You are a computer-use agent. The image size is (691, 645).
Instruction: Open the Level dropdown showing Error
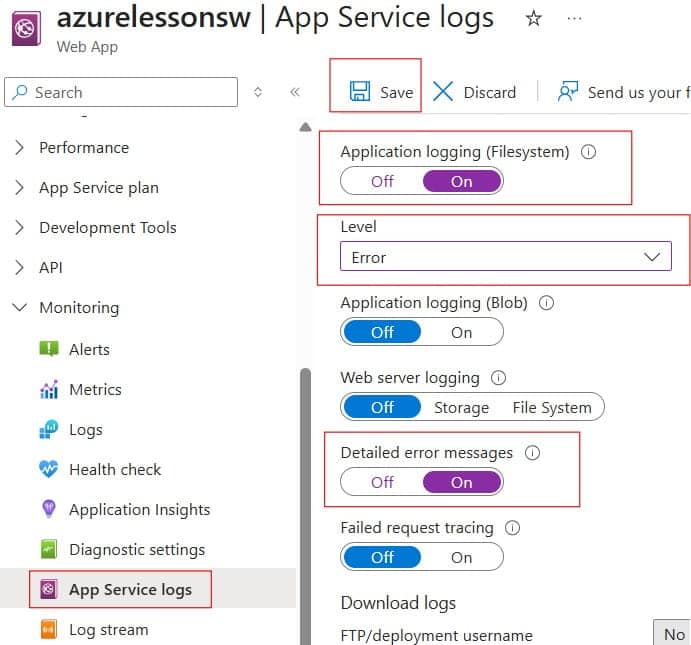point(505,256)
